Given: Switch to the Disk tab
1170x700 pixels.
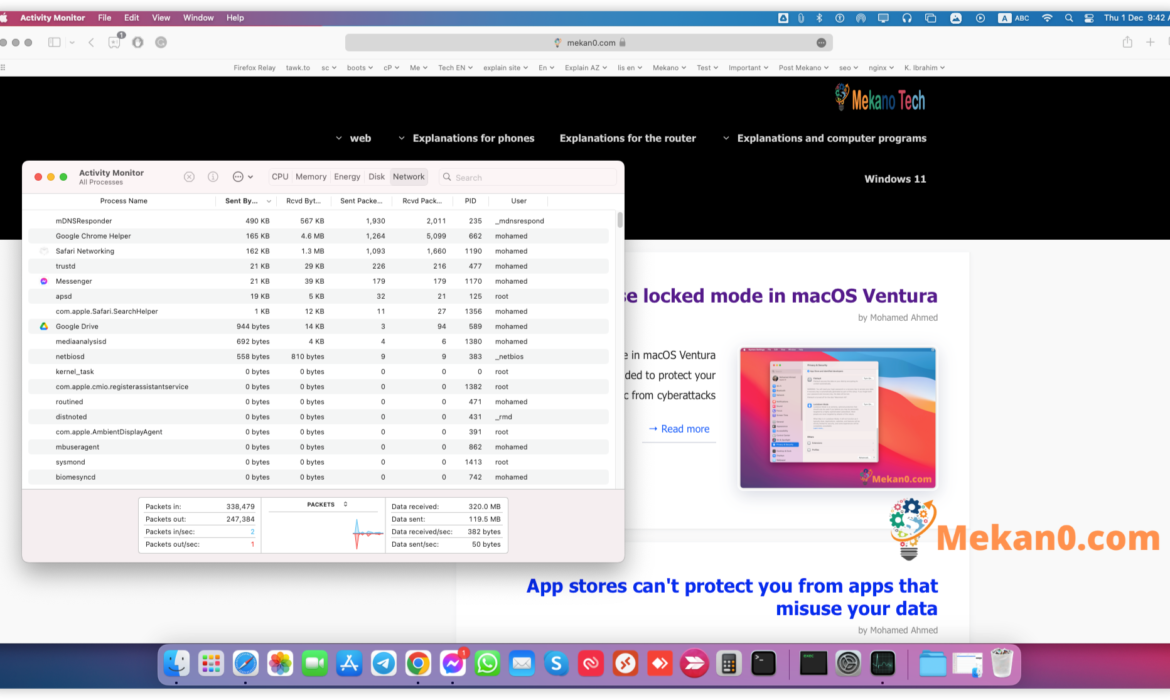Looking at the screenshot, I should [x=377, y=177].
